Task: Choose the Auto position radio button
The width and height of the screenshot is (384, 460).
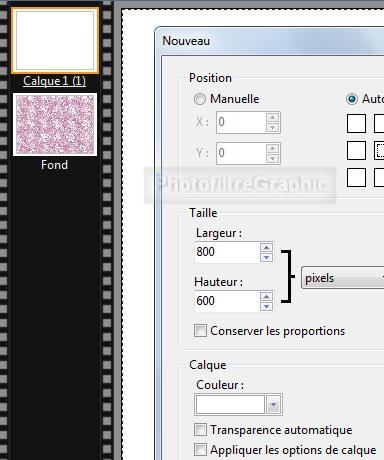Action: click(x=352, y=99)
